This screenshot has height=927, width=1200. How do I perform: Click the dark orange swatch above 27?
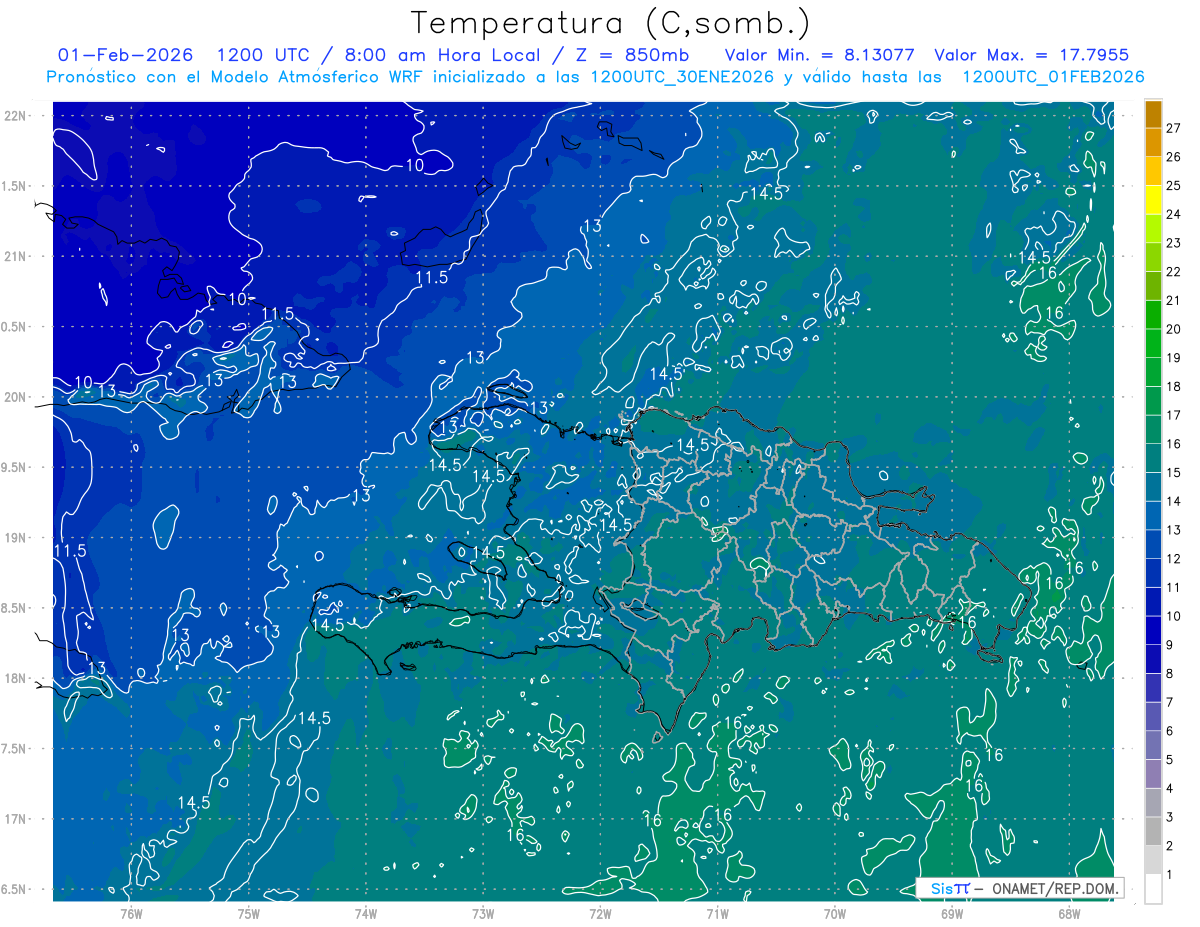[1153, 113]
